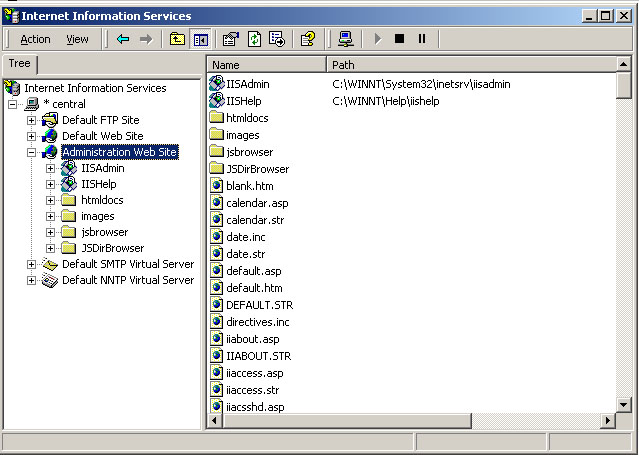Image resolution: width=639 pixels, height=455 pixels.
Task: Expand IISHelp tree node
Action: pyautogui.click(x=50, y=184)
